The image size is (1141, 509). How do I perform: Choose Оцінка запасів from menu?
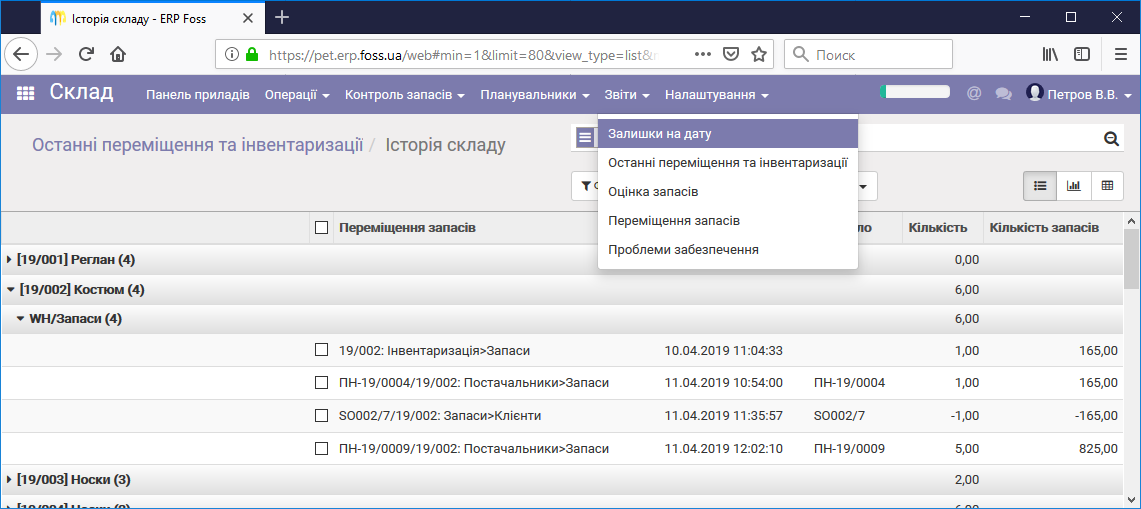coord(728,192)
